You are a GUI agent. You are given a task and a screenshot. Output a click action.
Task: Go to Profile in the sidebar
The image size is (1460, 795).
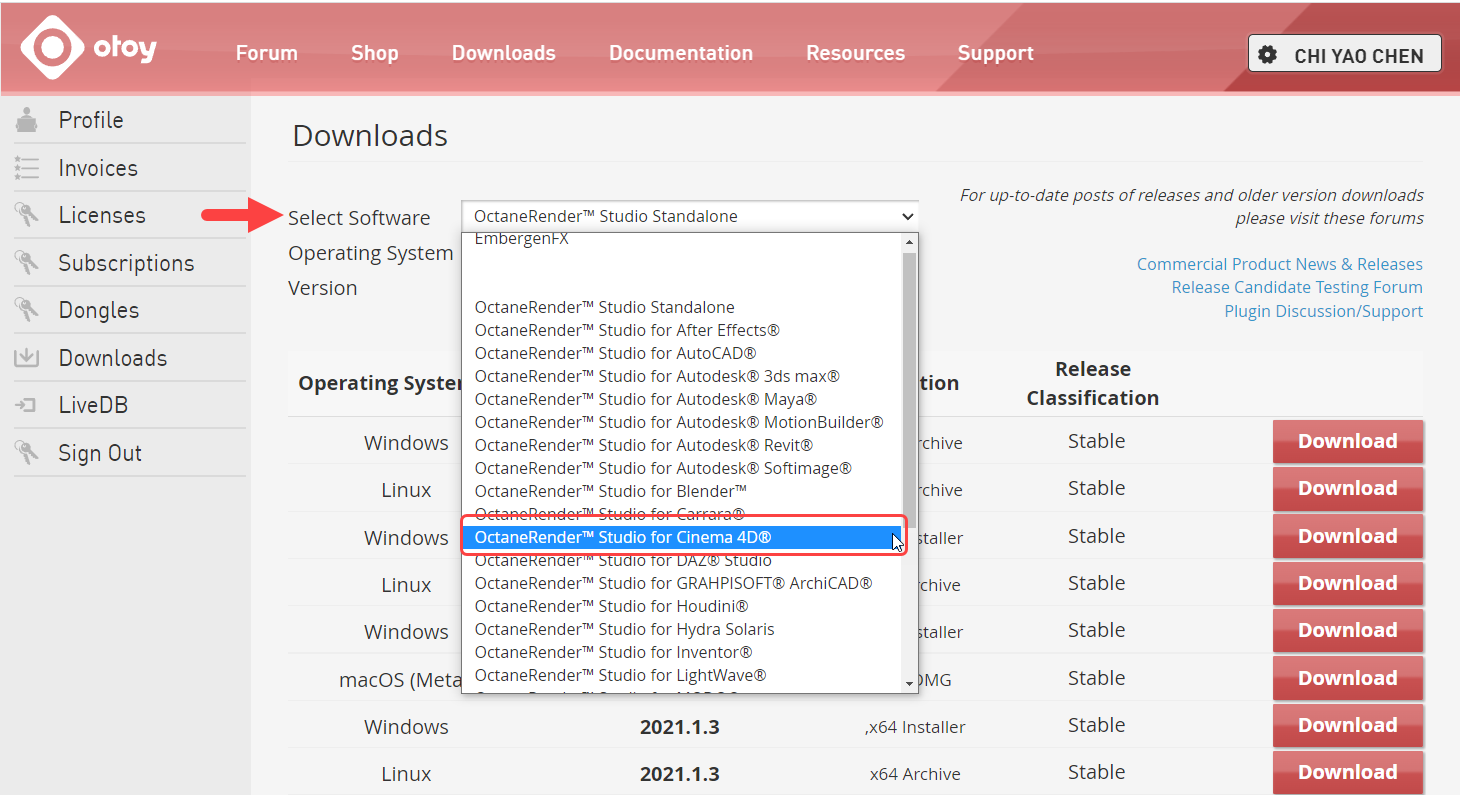[x=91, y=120]
